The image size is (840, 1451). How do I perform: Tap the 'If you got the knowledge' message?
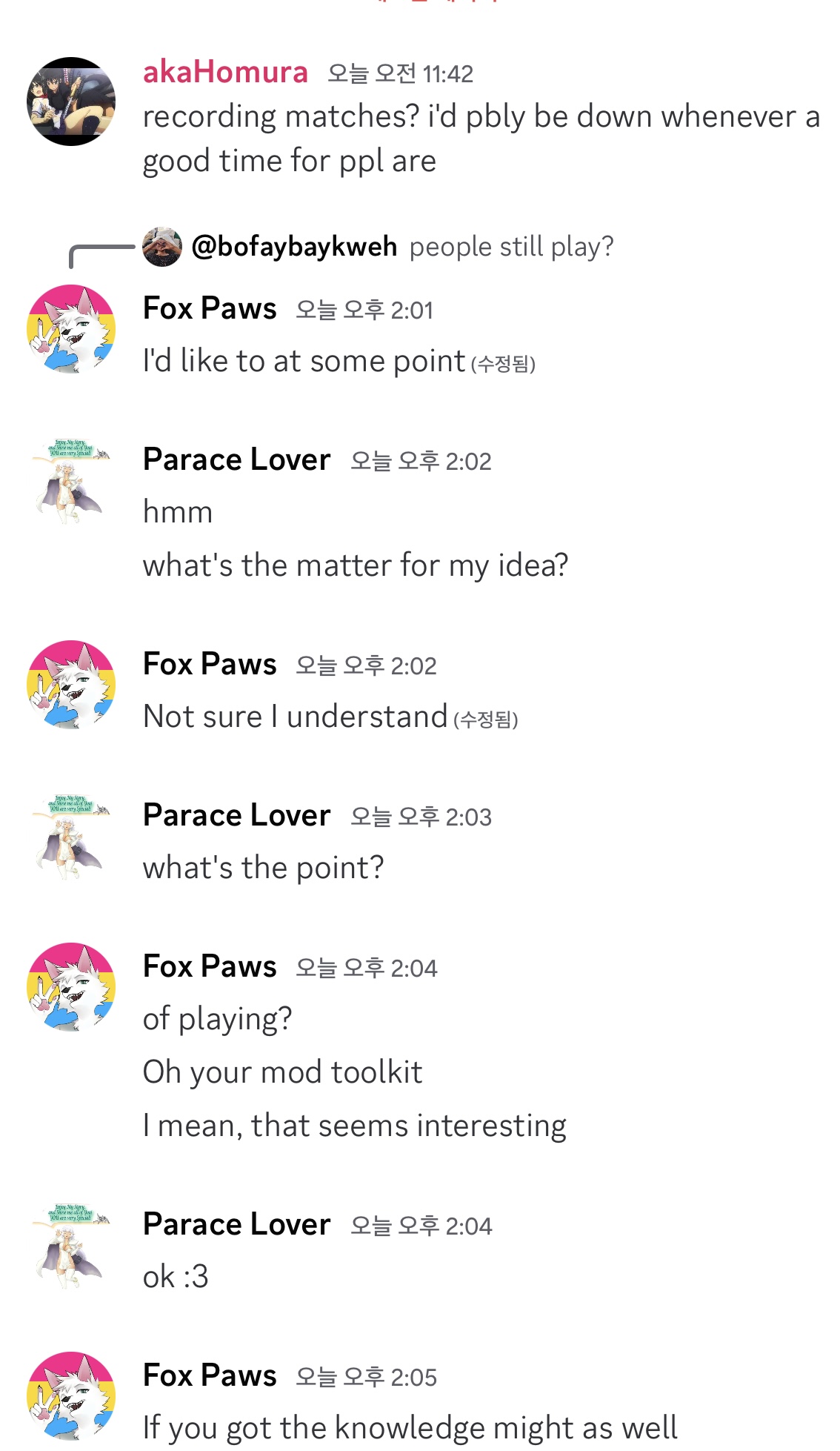(x=410, y=1428)
